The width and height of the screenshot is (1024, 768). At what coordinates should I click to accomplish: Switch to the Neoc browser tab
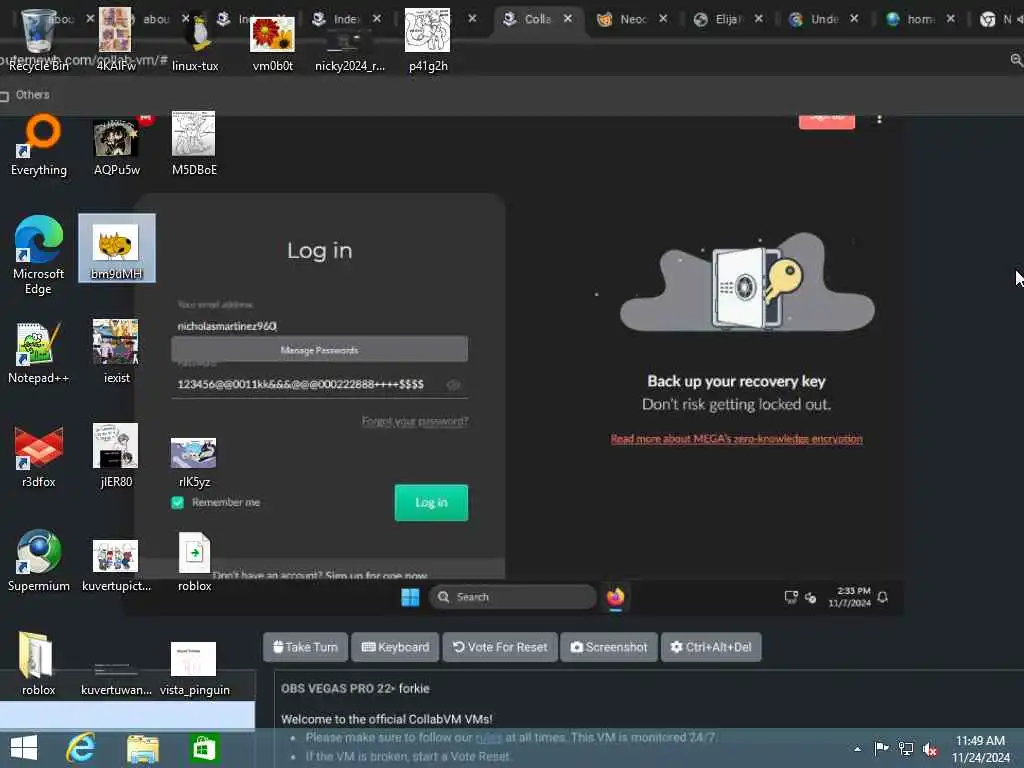pos(631,19)
